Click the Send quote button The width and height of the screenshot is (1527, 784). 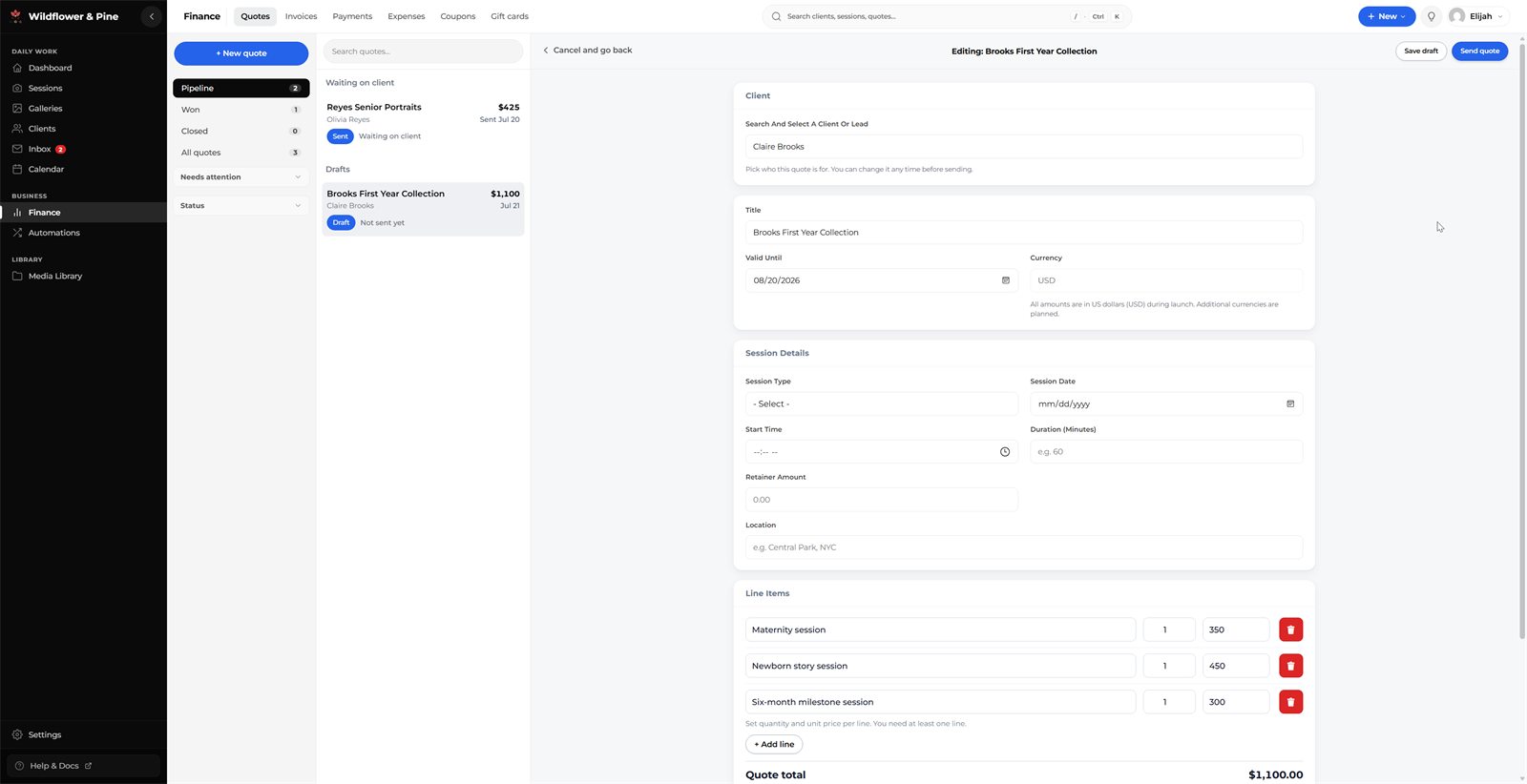click(1479, 52)
